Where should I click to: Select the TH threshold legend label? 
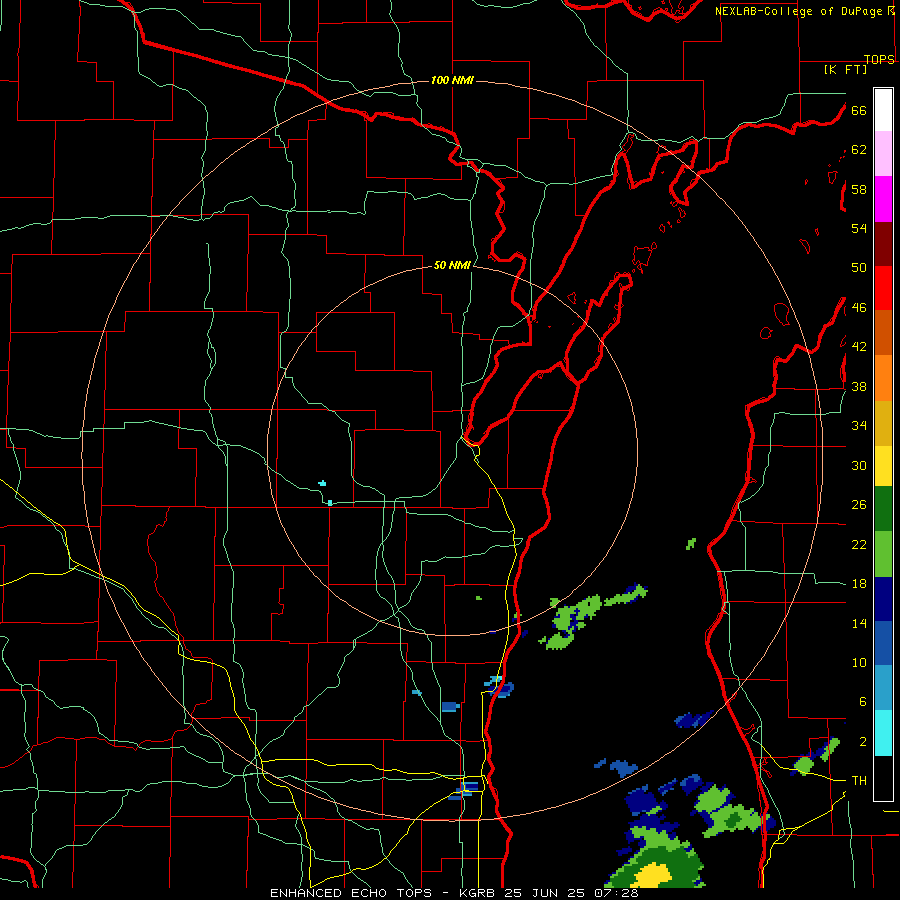point(859,781)
